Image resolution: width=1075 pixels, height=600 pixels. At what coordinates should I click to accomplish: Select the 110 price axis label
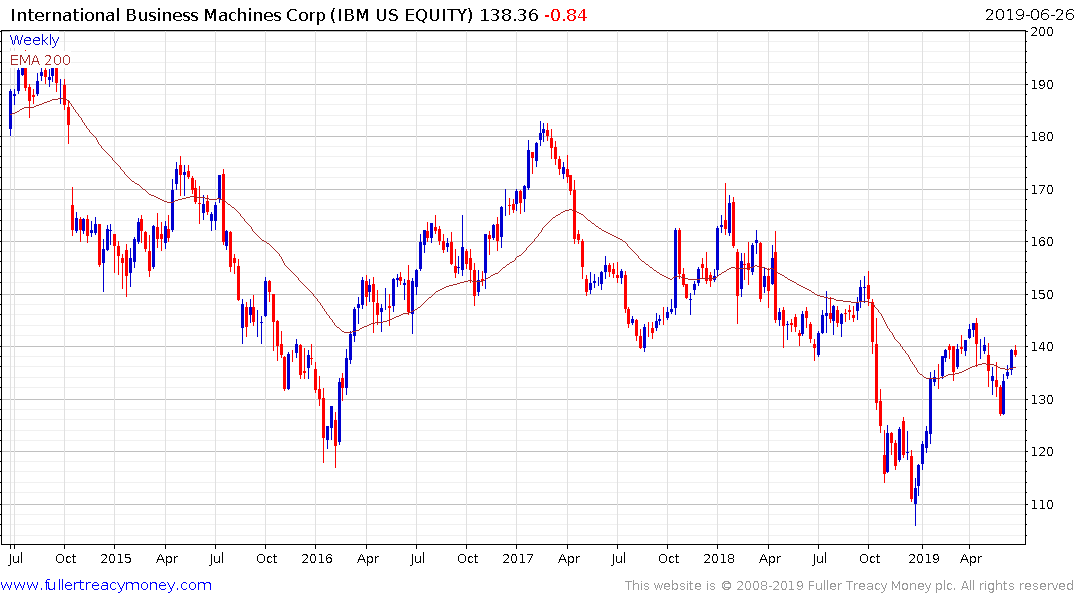(x=1042, y=505)
